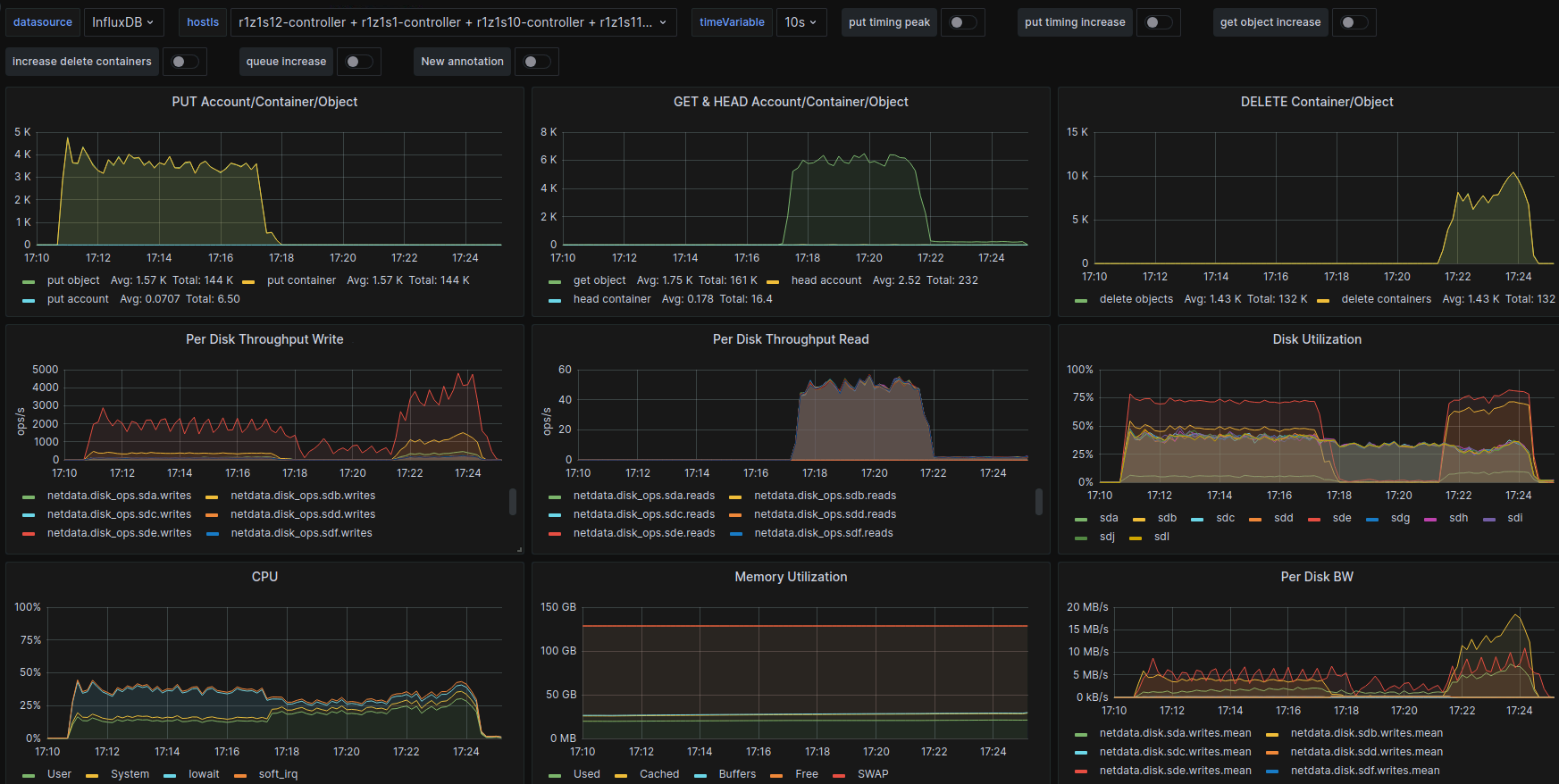Screen dimensions: 1559x784
Task: Open the timeVariable 10s dropdown
Action: pos(800,22)
